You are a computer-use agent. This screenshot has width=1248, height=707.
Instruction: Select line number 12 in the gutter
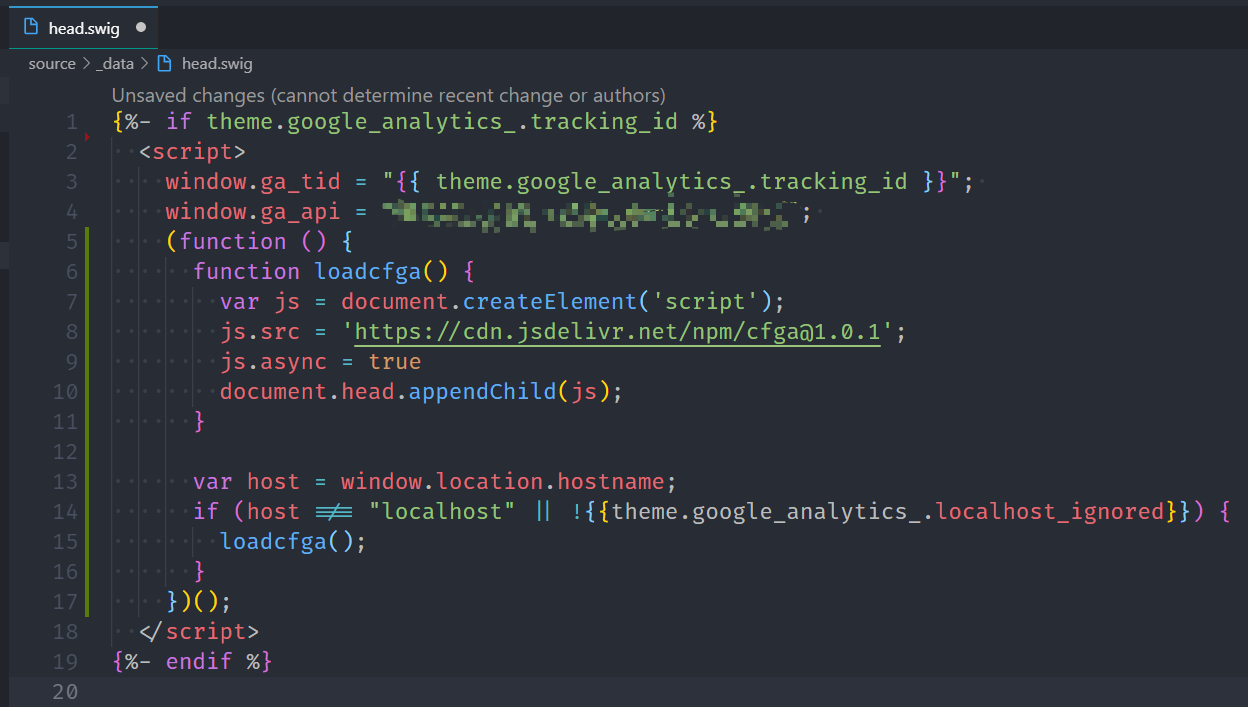point(65,452)
